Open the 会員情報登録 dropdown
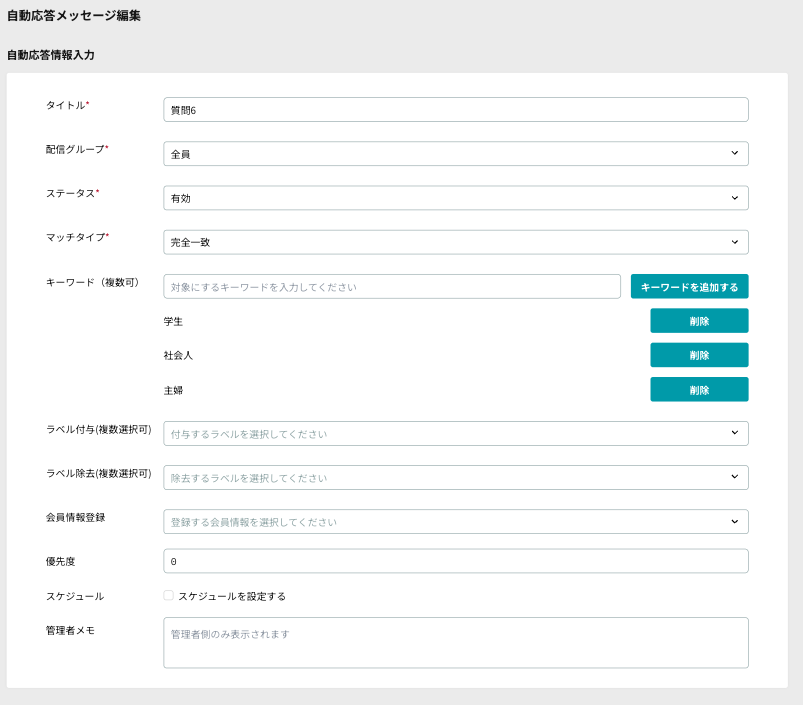This screenshot has height=705, width=803. point(455,521)
